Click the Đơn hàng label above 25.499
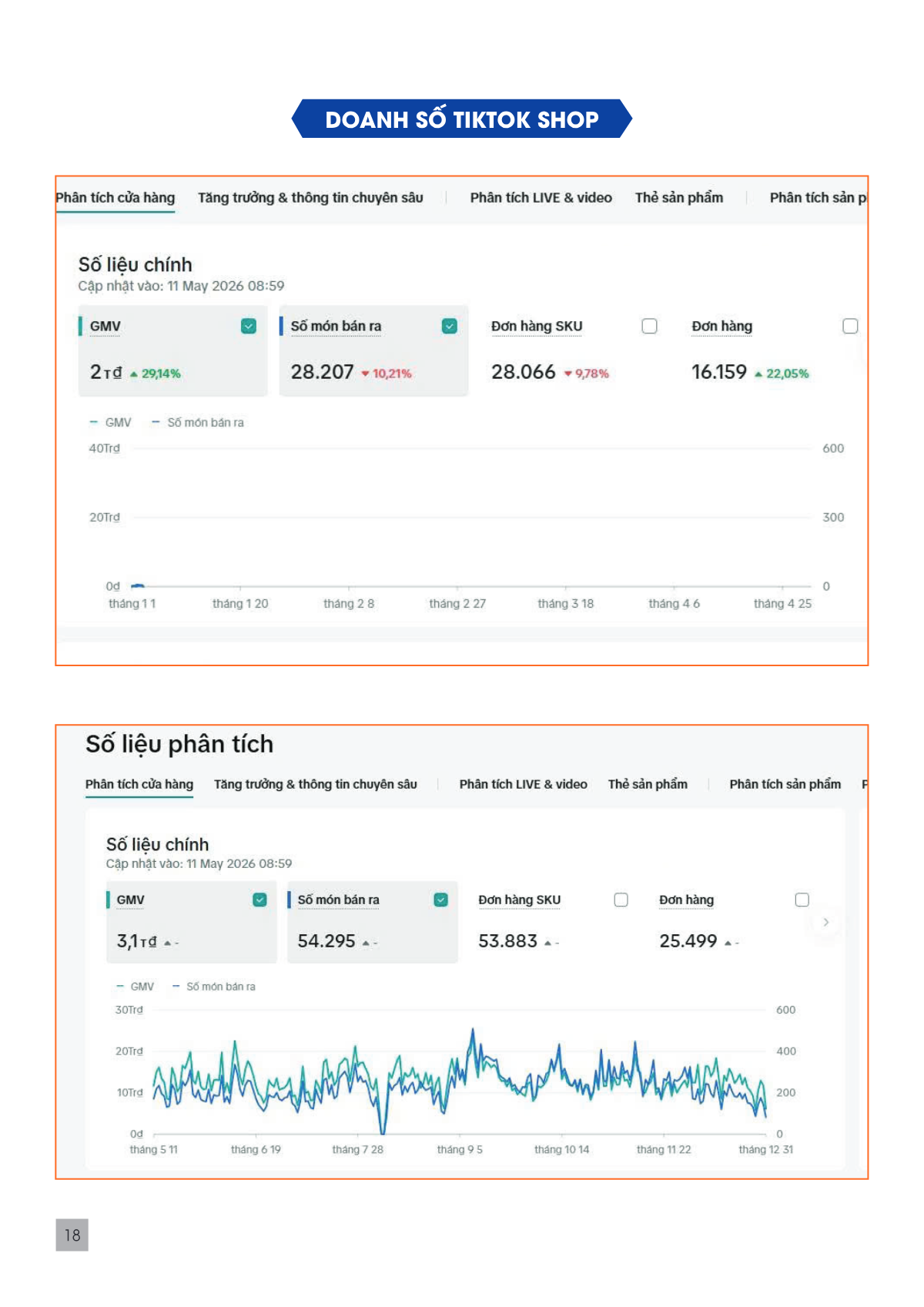 point(686,900)
